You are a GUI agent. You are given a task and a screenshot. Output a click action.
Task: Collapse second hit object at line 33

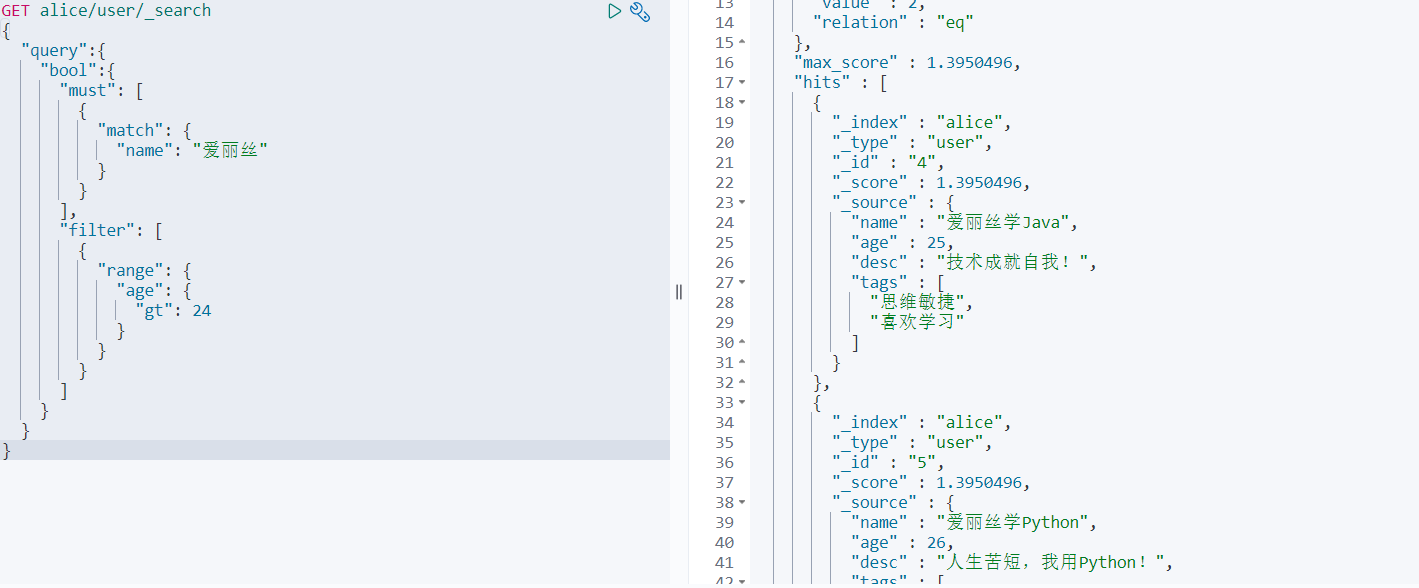click(x=742, y=403)
